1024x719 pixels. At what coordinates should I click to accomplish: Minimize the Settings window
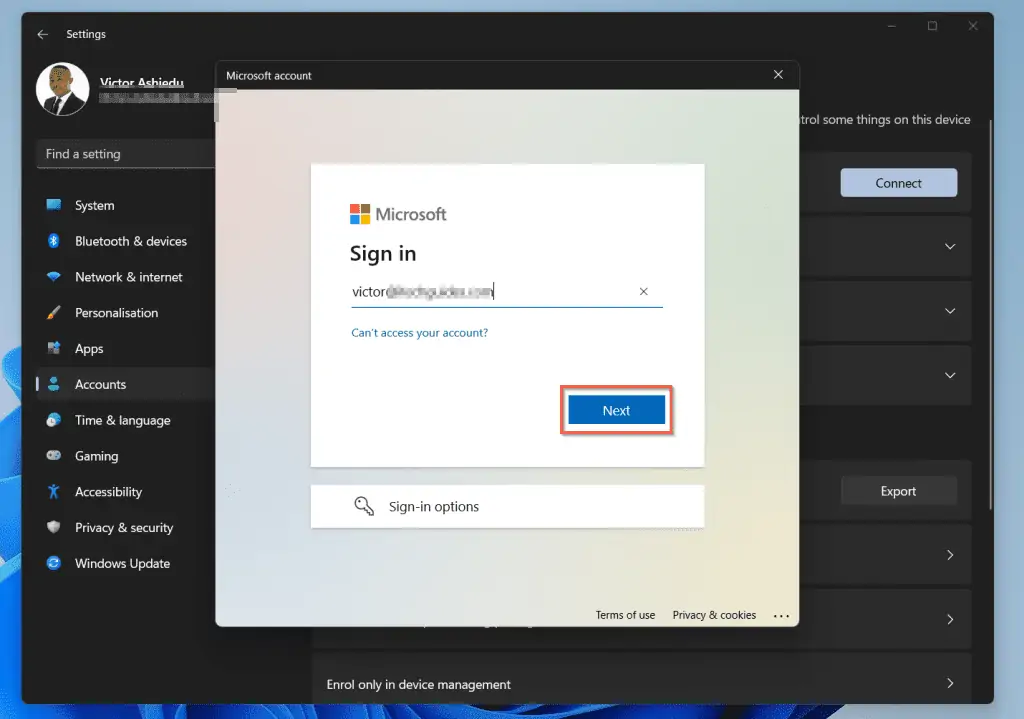tap(892, 26)
